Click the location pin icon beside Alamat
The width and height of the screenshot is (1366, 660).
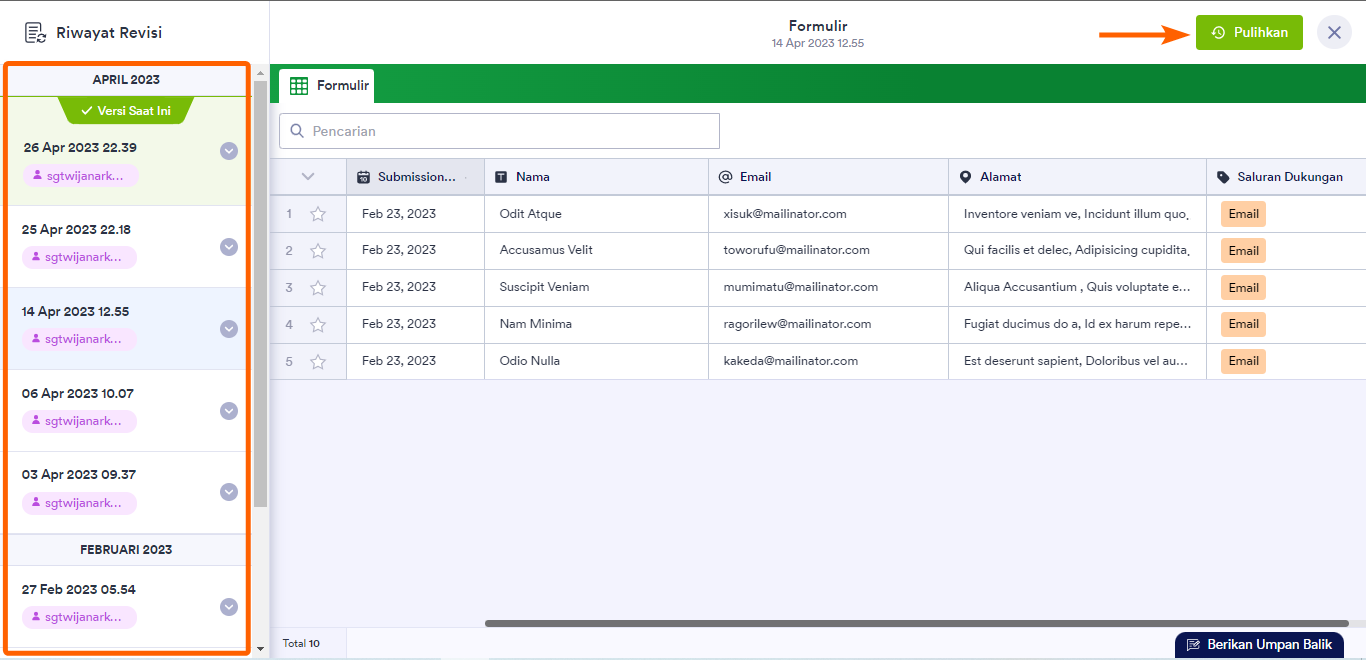(x=965, y=177)
